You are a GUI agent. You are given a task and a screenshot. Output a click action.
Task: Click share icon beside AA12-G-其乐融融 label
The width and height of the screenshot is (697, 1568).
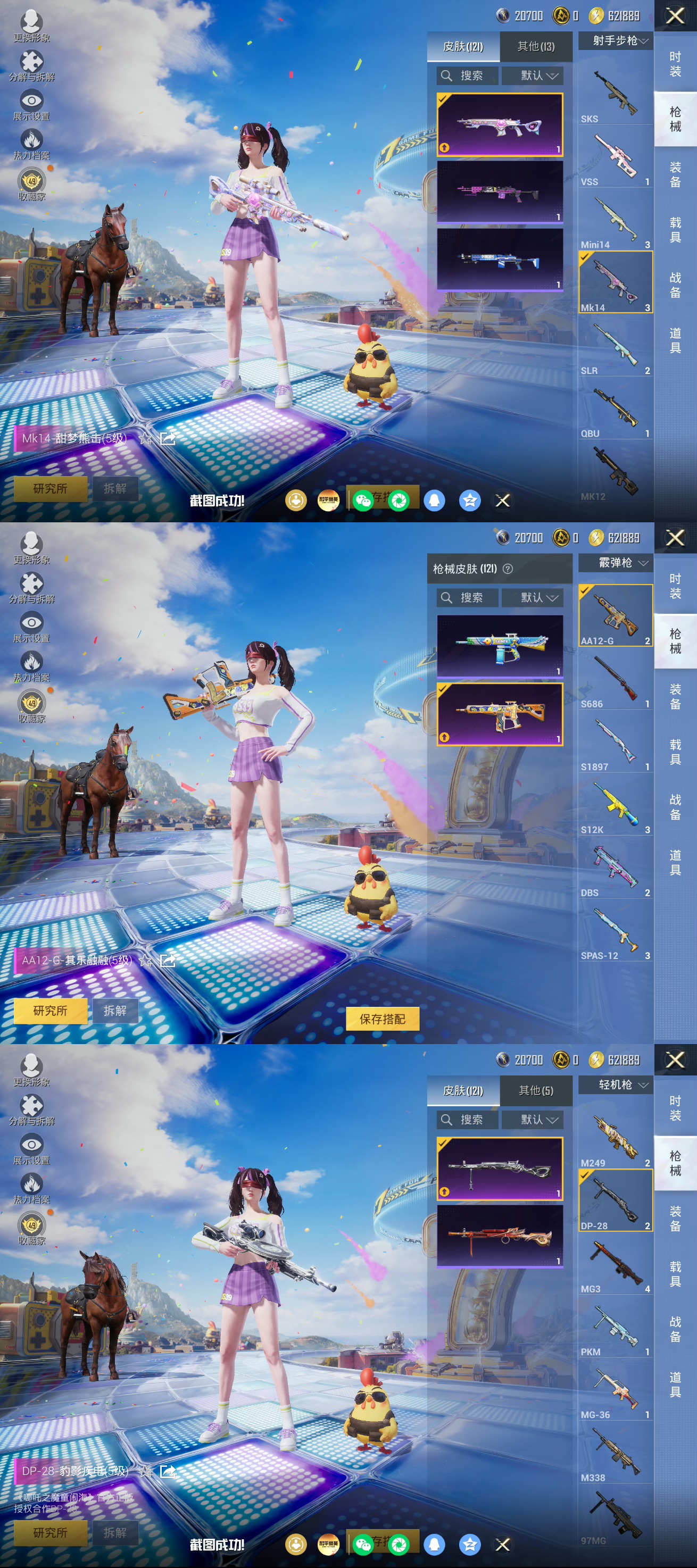pos(168,961)
